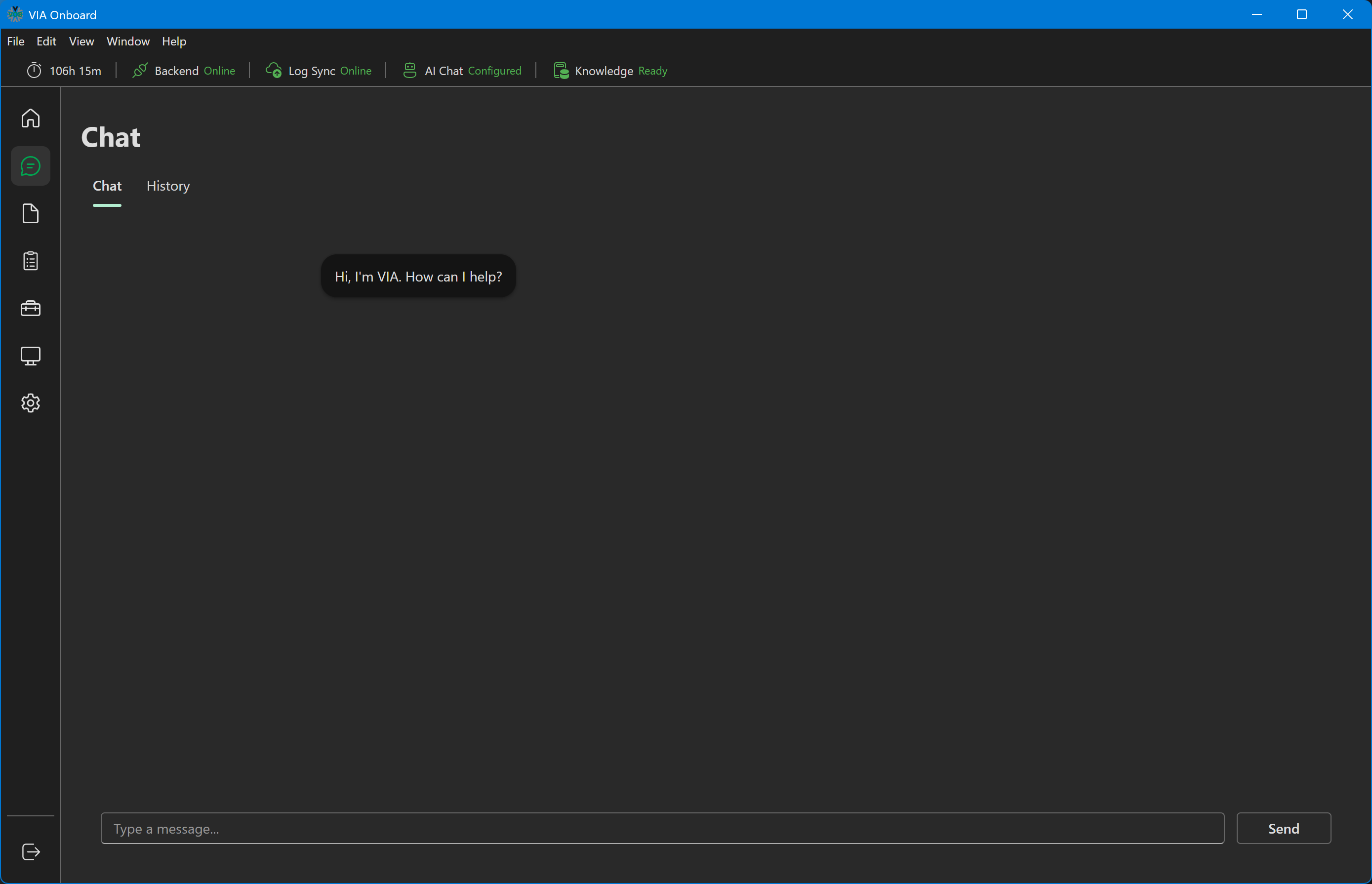1372x884 pixels.
Task: Open the Settings gear icon
Action: [x=31, y=403]
